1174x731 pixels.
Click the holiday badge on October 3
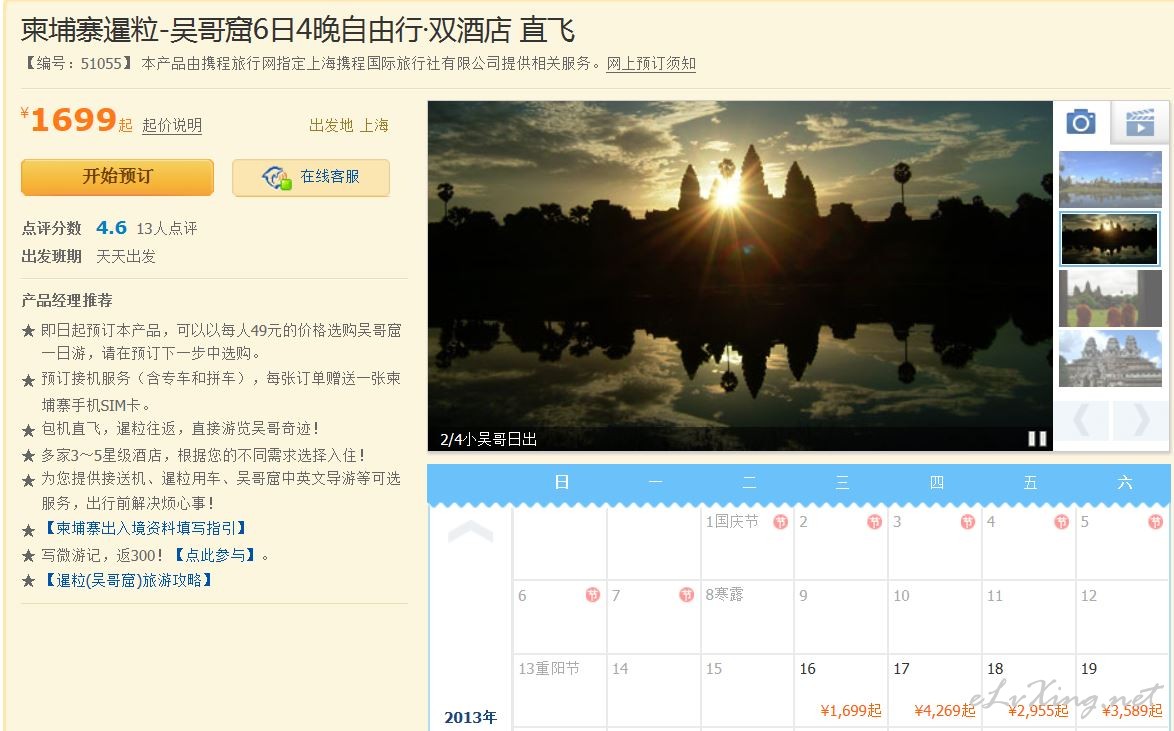pos(968,522)
